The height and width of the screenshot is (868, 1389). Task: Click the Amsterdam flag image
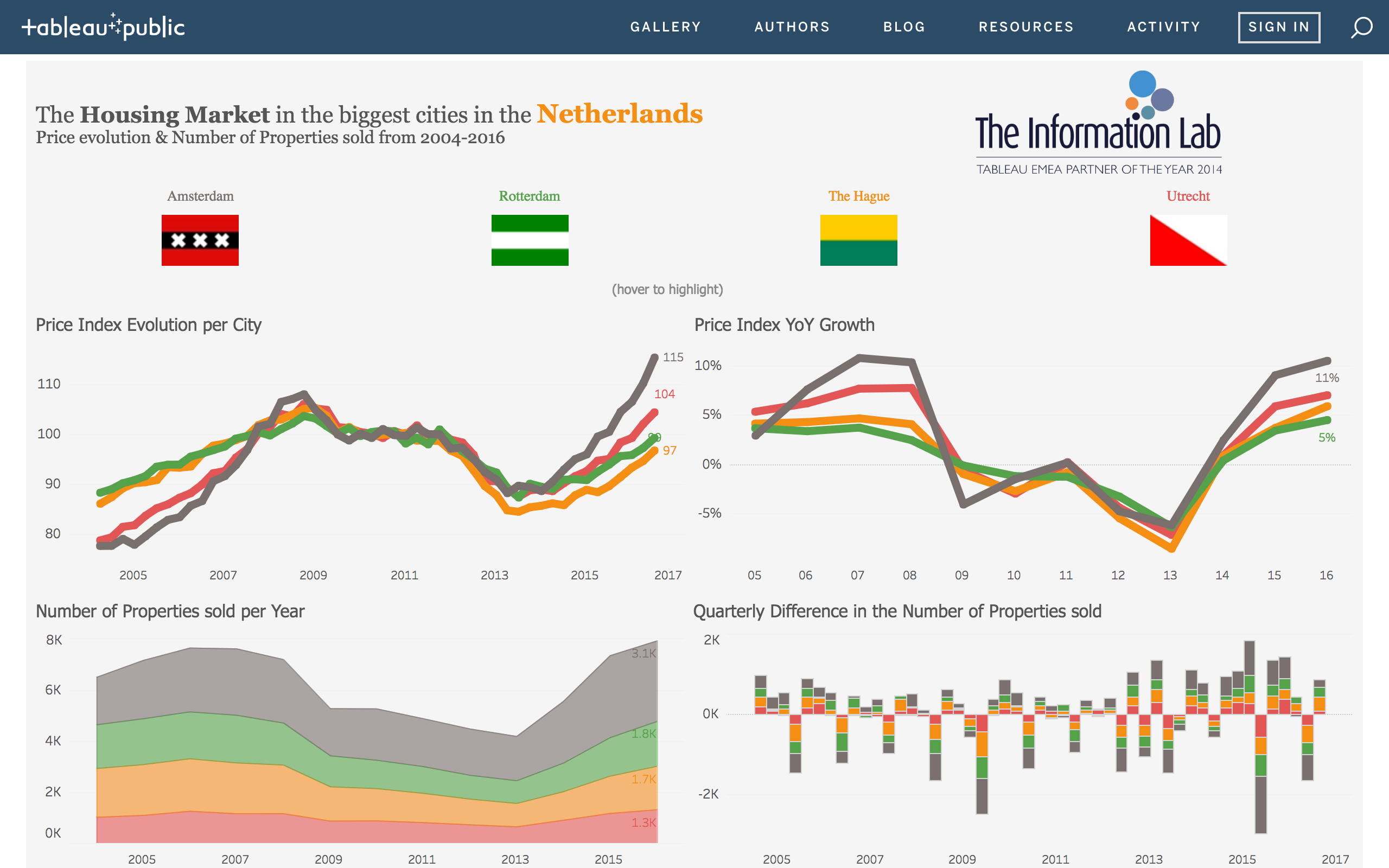(x=200, y=240)
